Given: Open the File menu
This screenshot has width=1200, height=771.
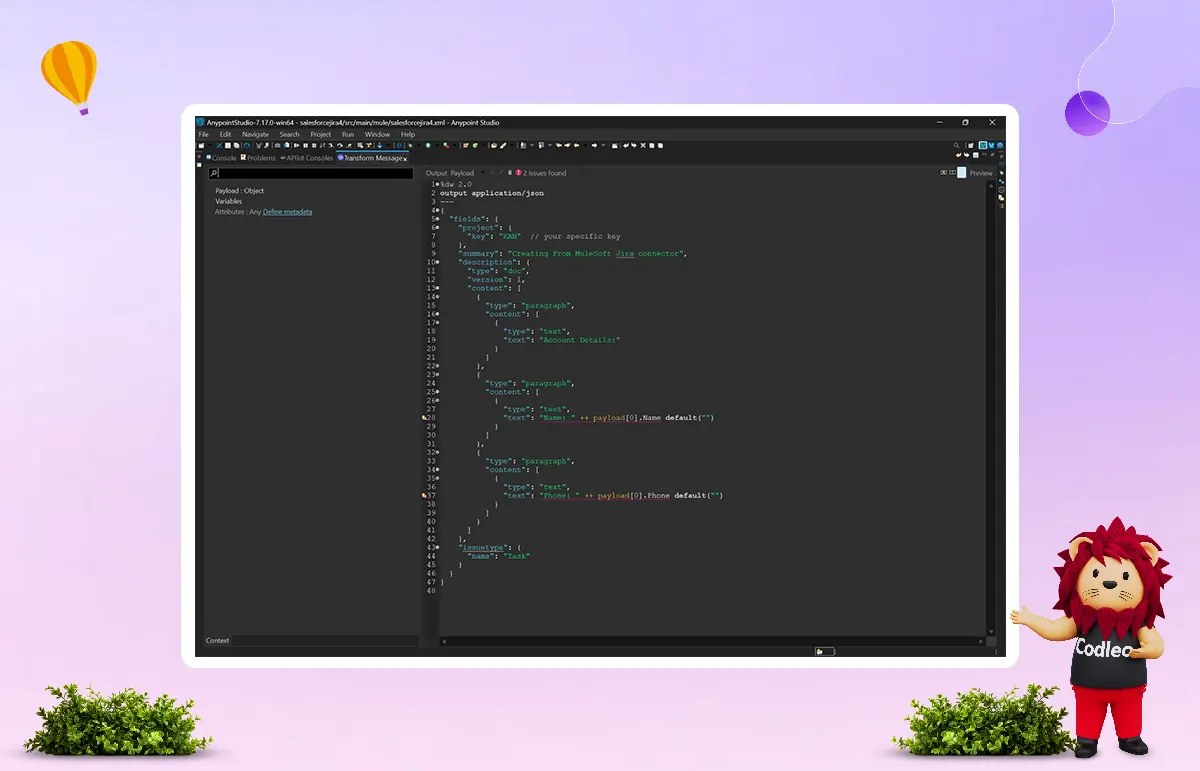Looking at the screenshot, I should tap(203, 134).
